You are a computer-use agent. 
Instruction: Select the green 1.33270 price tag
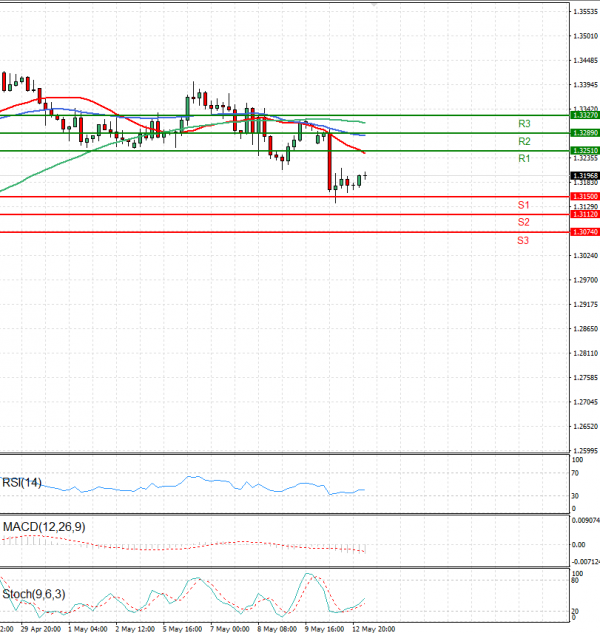585,115
